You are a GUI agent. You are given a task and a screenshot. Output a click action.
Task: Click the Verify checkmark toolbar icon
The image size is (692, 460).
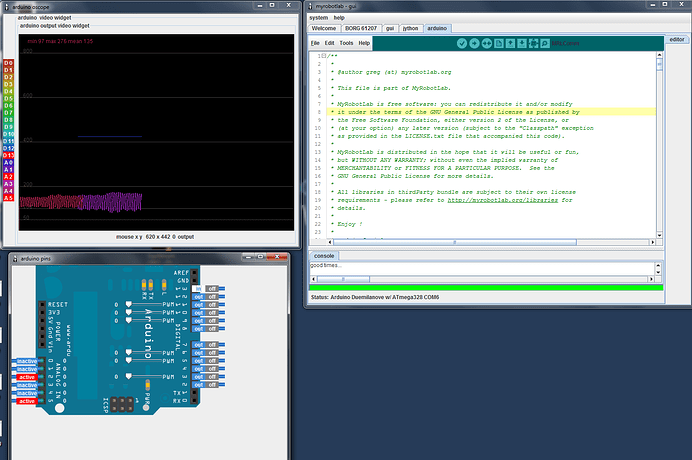[462, 43]
